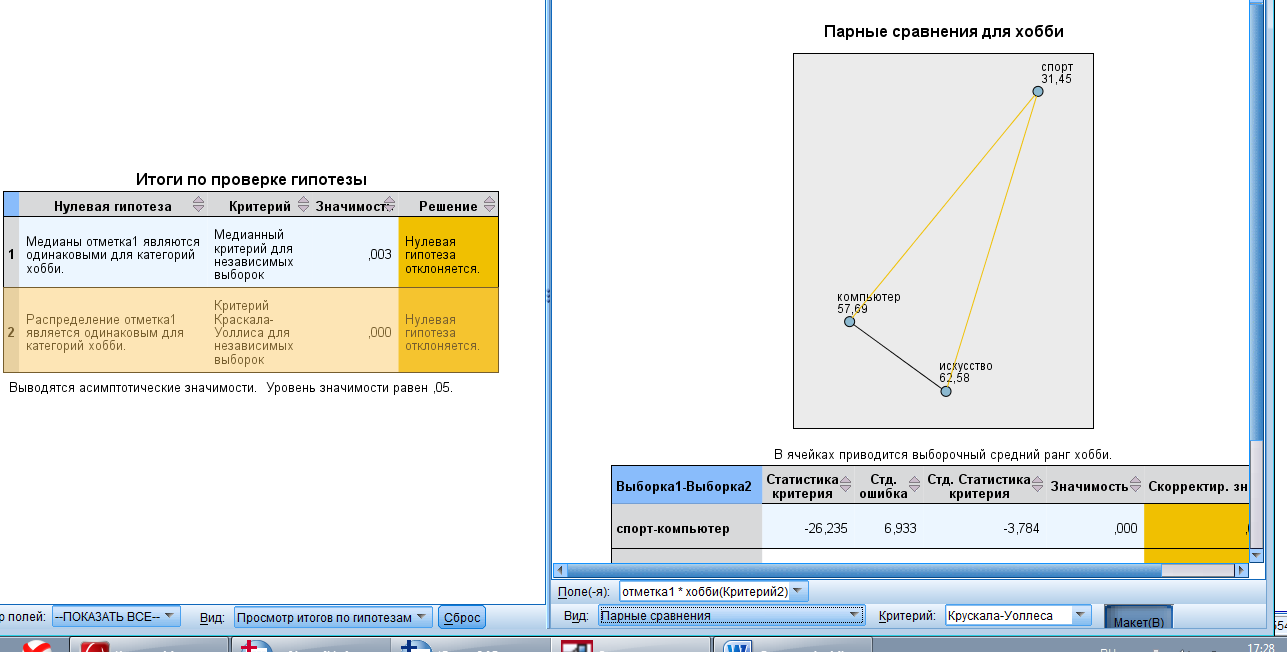Click the Макет(В) button
The image size is (1287, 652).
pyautogui.click(x=1138, y=621)
